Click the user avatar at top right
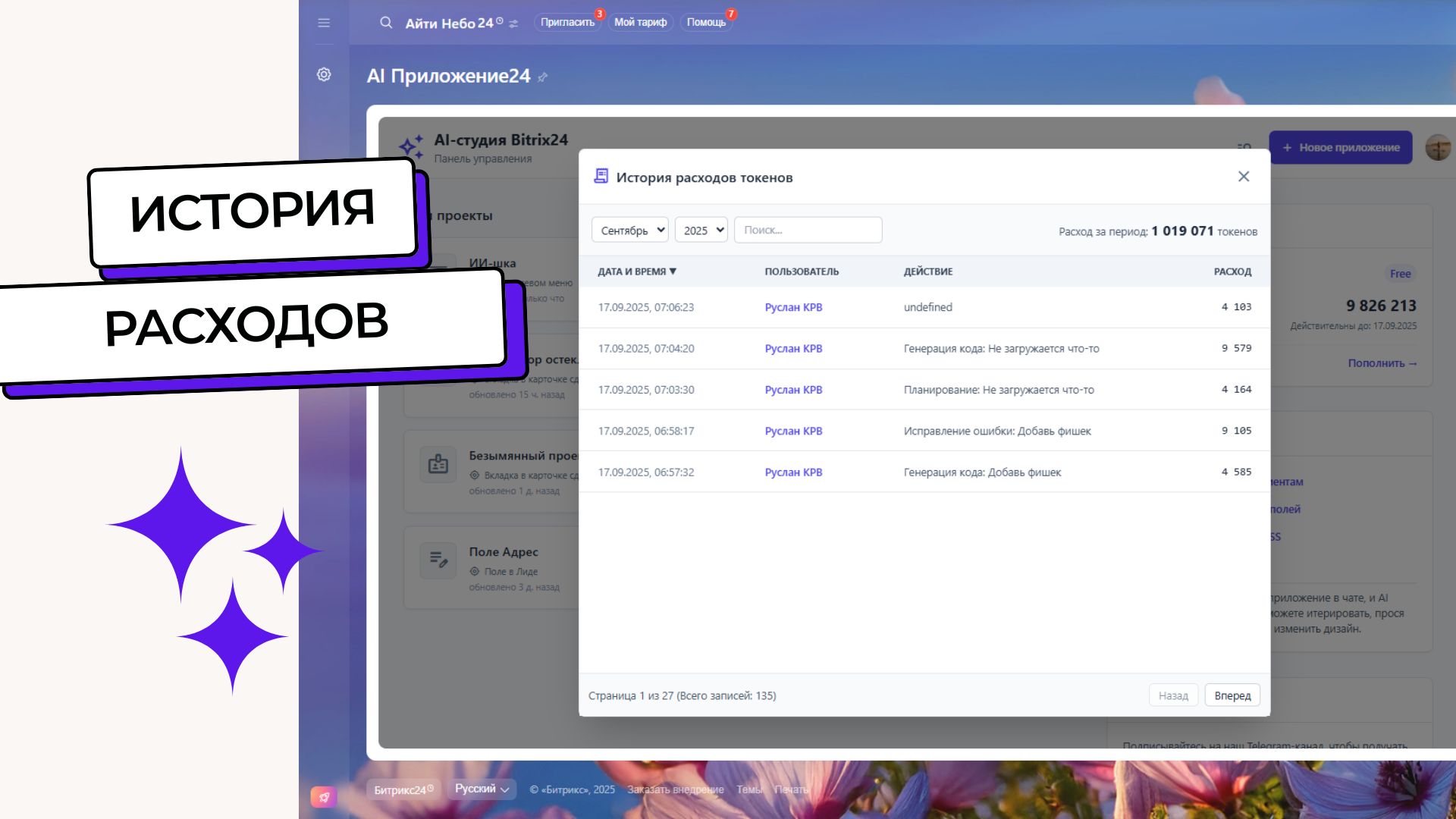This screenshot has height=819, width=1456. [x=1437, y=147]
